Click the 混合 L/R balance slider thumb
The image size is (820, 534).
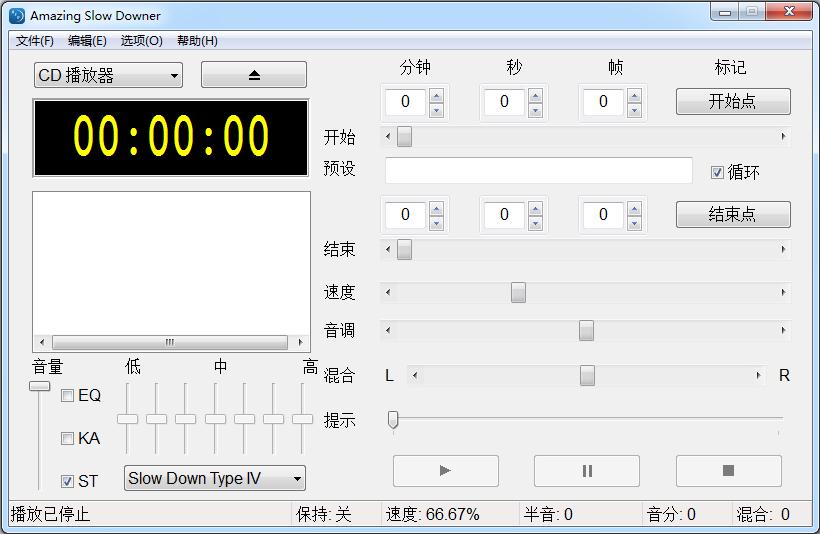587,376
